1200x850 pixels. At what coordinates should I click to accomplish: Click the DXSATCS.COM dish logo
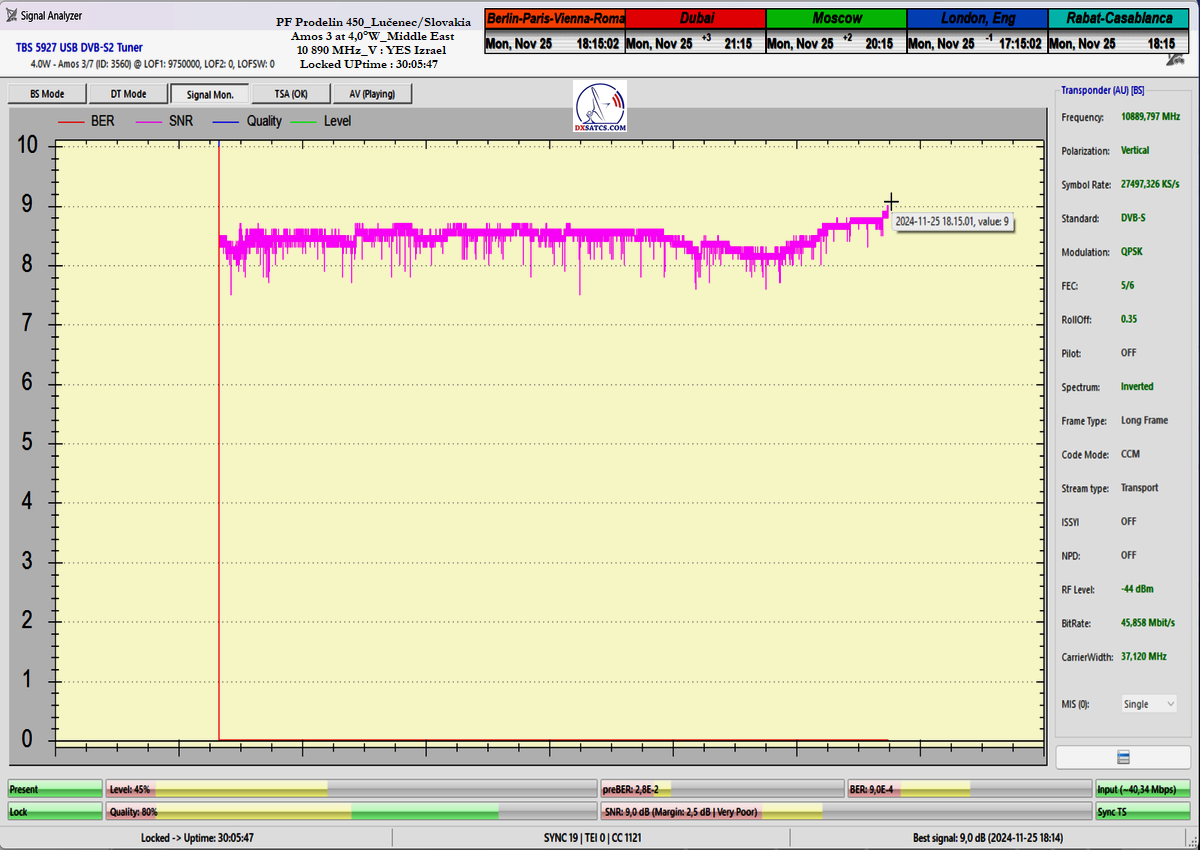[600, 107]
